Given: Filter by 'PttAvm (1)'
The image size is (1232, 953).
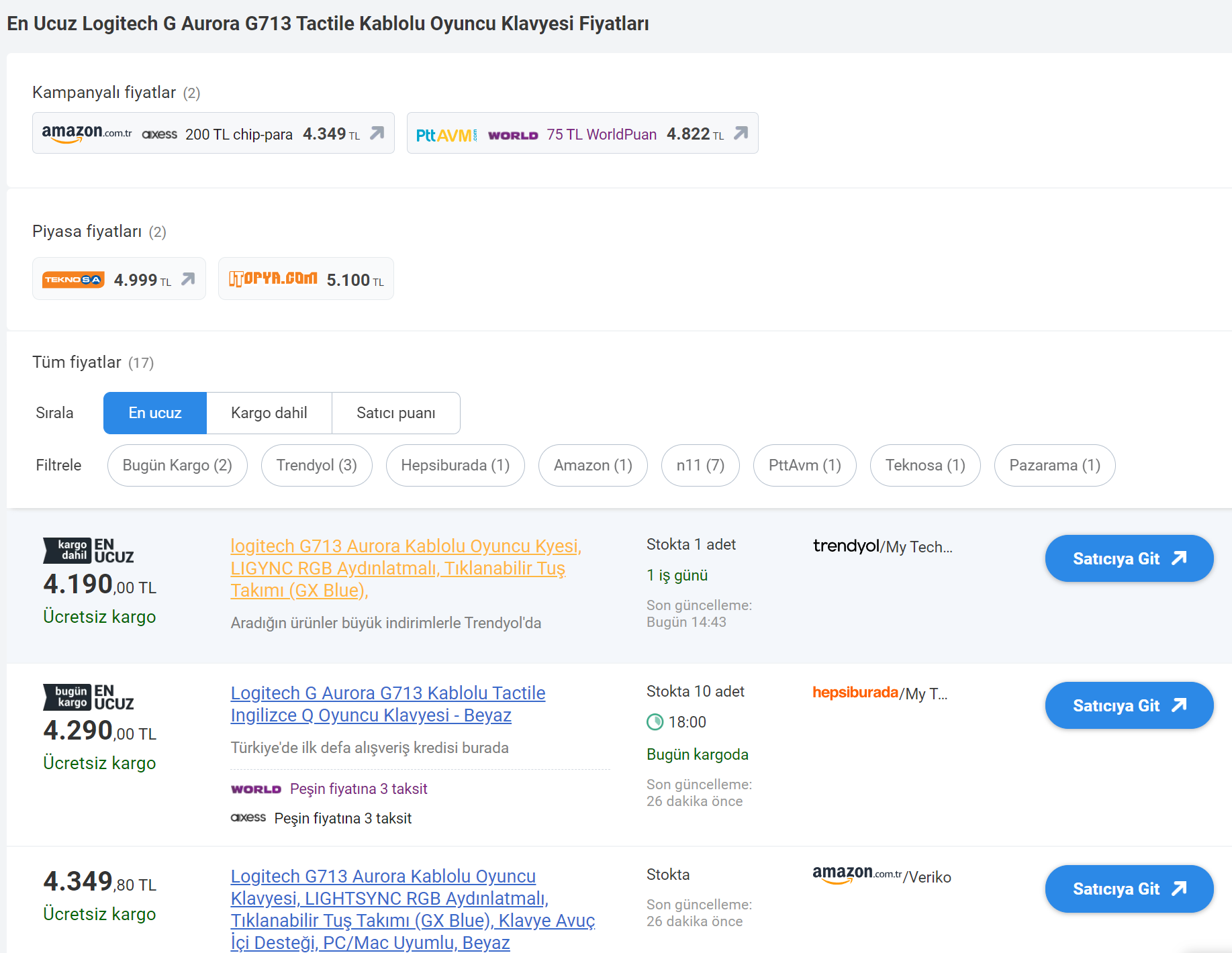Looking at the screenshot, I should pos(805,465).
